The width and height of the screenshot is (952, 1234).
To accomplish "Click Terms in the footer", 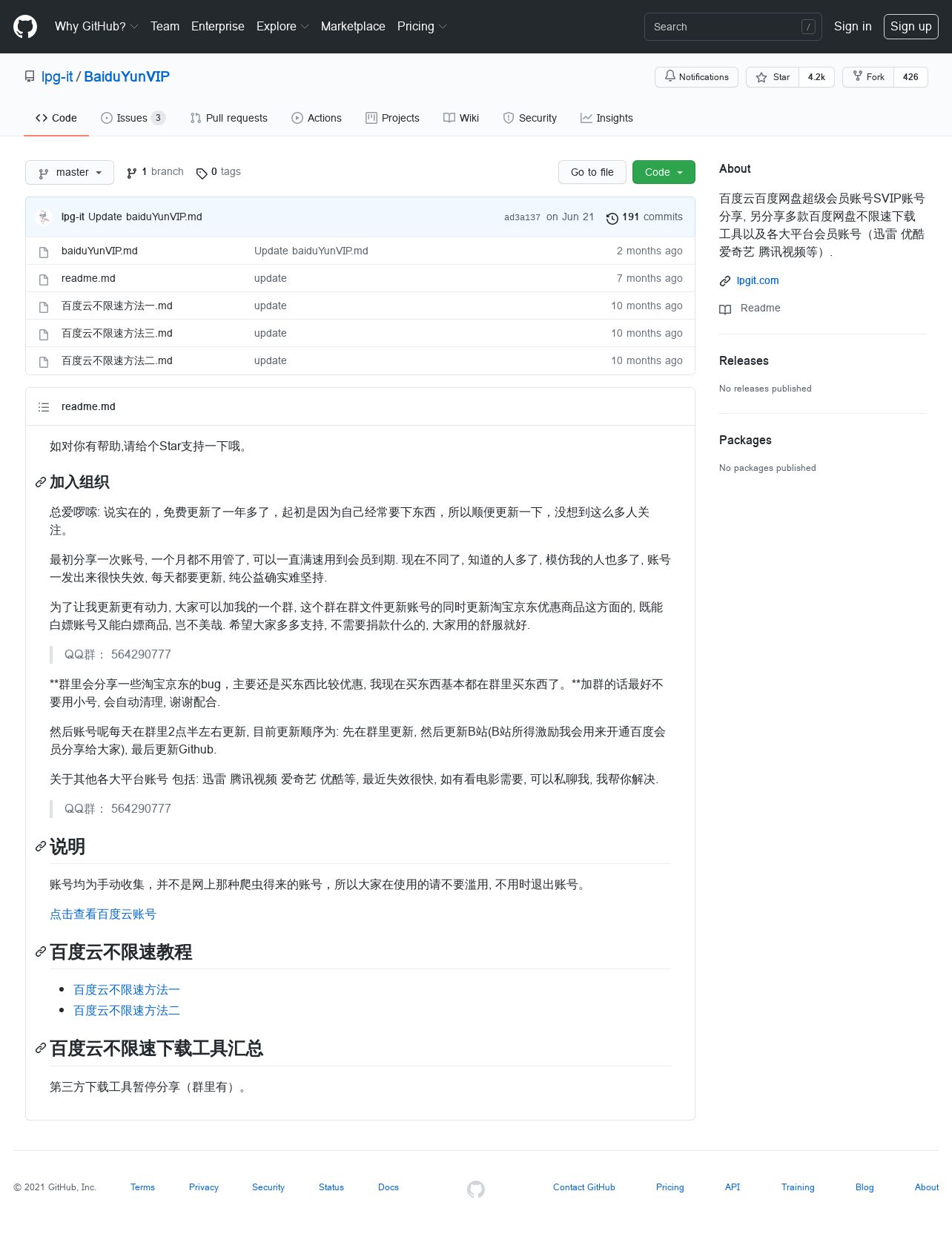I will (x=142, y=1187).
